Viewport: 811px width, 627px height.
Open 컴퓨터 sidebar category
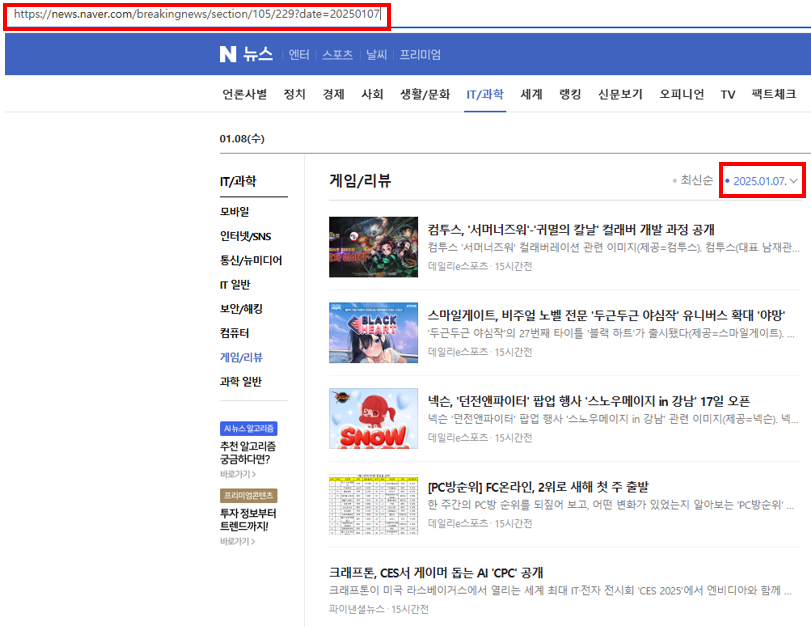(235, 333)
